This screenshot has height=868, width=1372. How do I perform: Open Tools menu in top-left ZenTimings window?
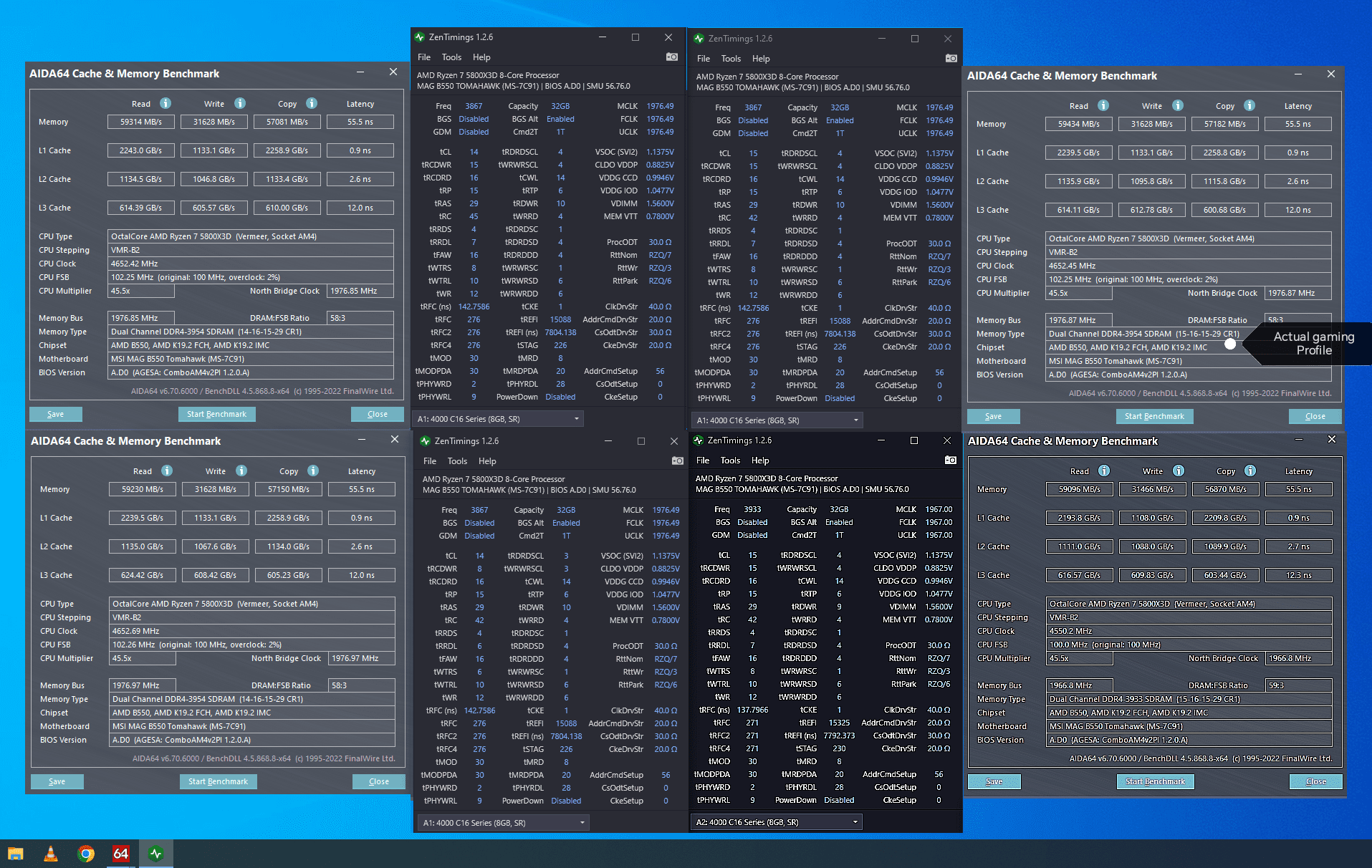[x=451, y=57]
